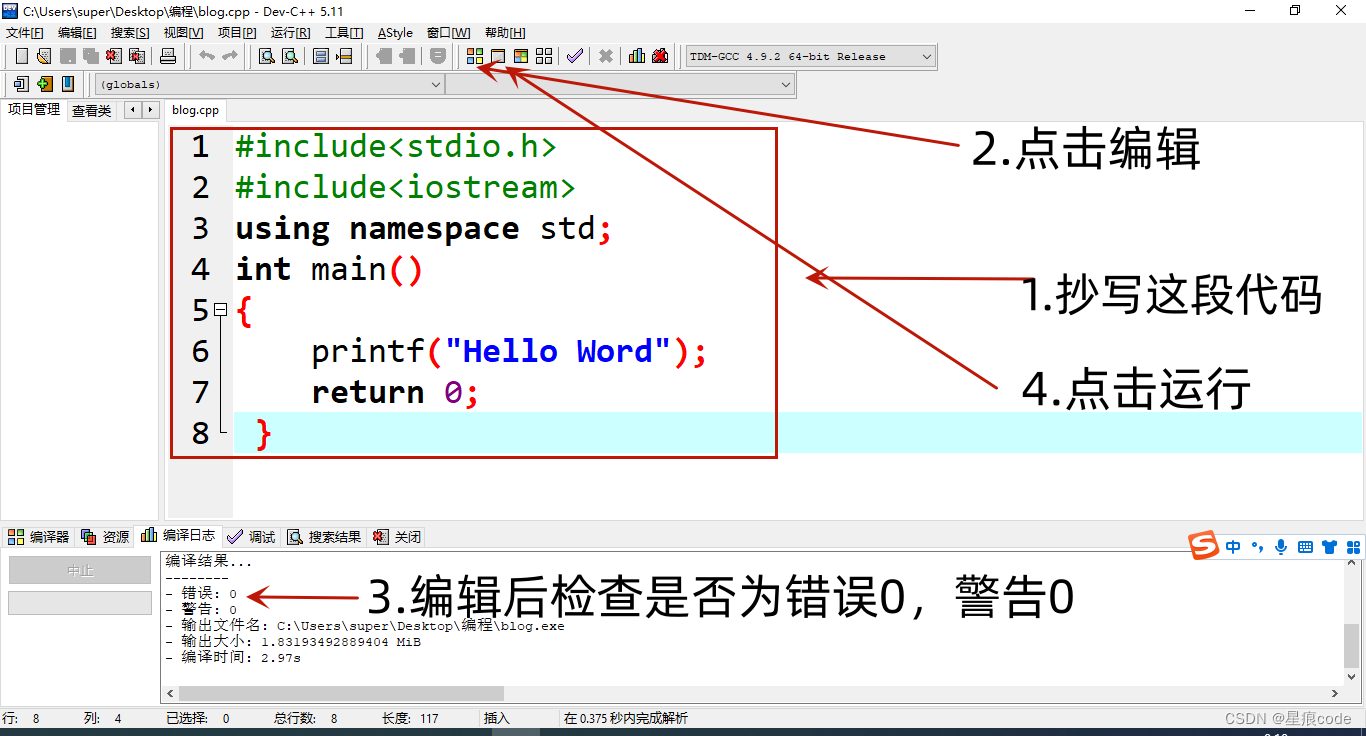Click the 输出文件名 line in the compile log

pos(365,626)
